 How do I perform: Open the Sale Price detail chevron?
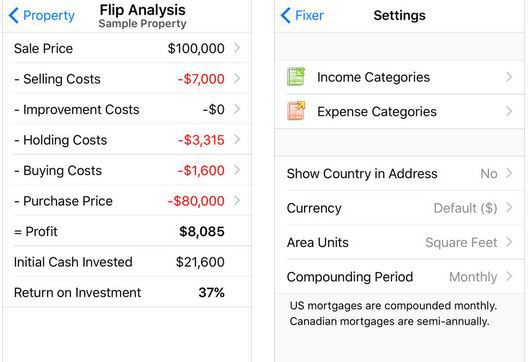pyautogui.click(x=237, y=48)
